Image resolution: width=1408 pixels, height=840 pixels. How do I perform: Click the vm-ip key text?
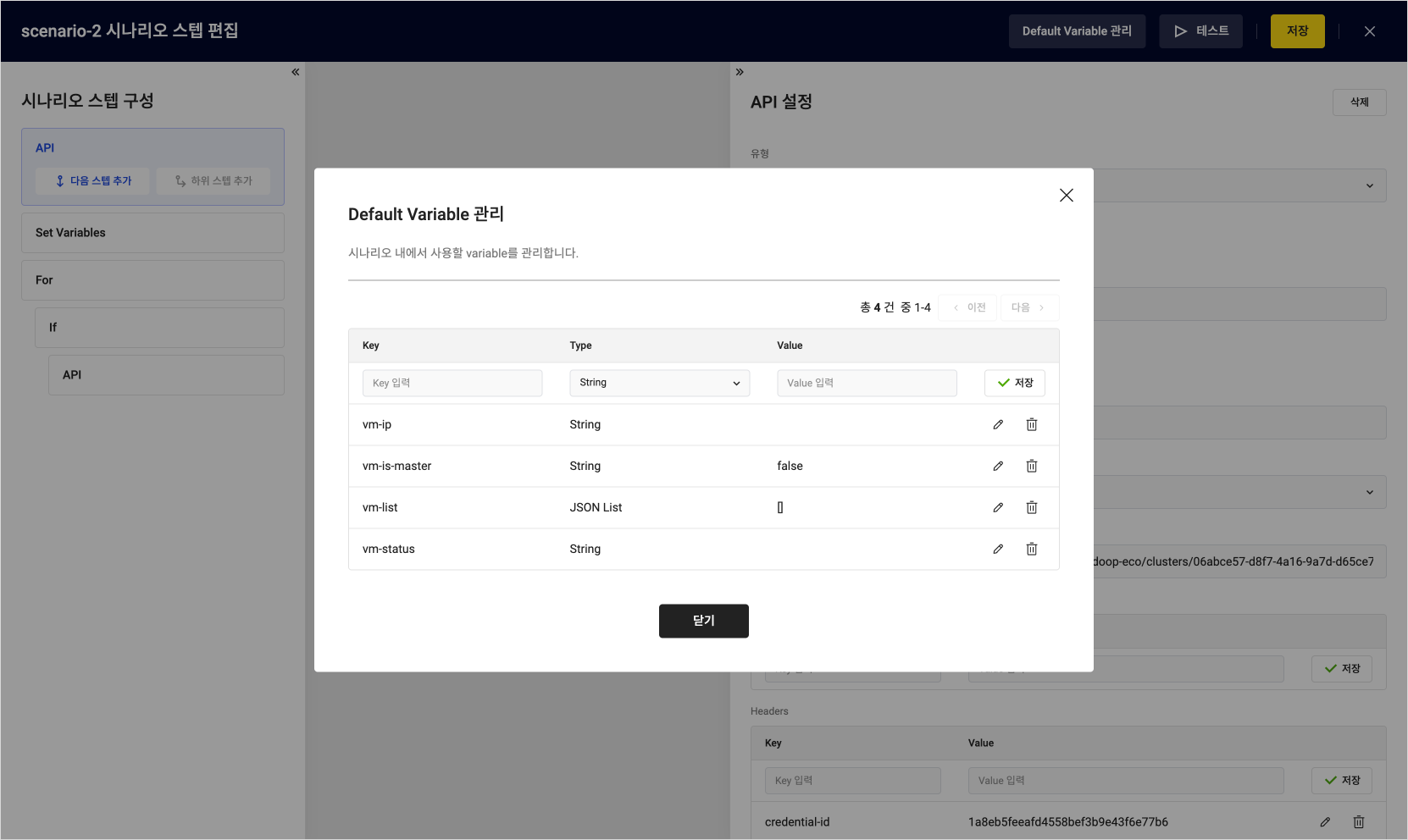[377, 425]
